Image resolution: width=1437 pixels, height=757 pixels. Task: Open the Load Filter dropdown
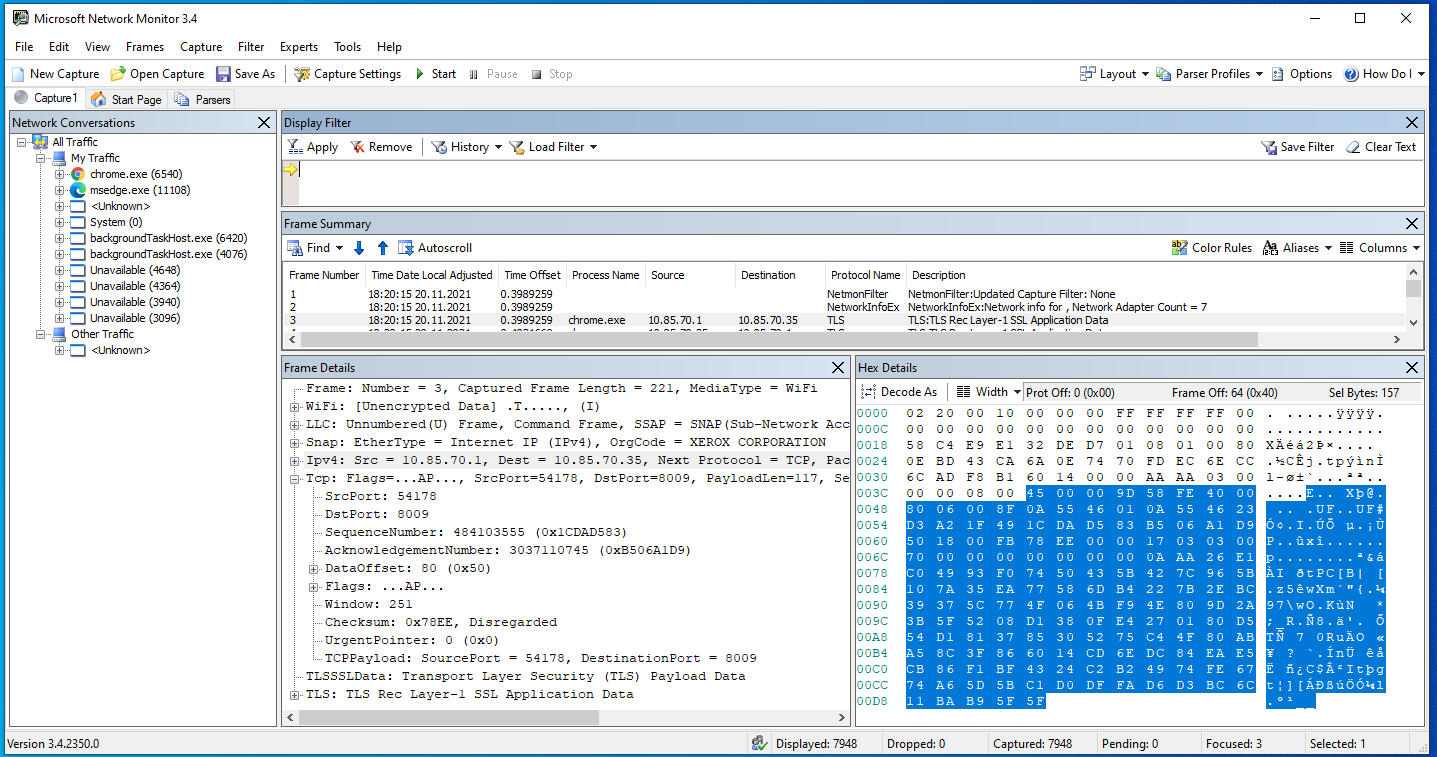click(553, 147)
